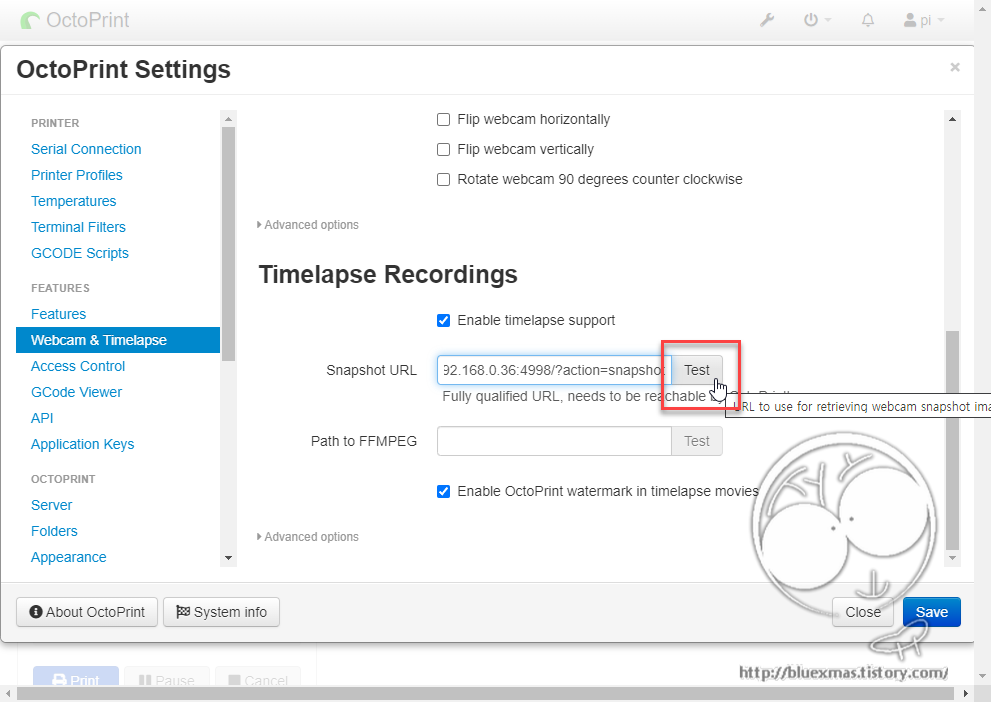The height and width of the screenshot is (702, 991).
Task: Open API settings
Action: 42,418
